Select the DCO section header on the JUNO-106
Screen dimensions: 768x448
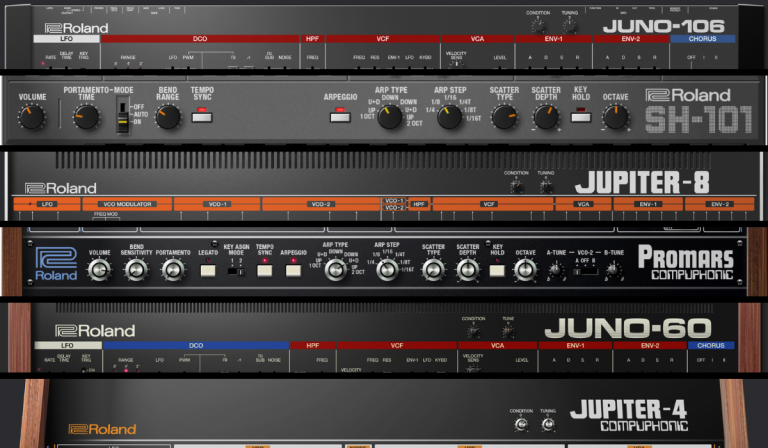pyautogui.click(x=200, y=39)
